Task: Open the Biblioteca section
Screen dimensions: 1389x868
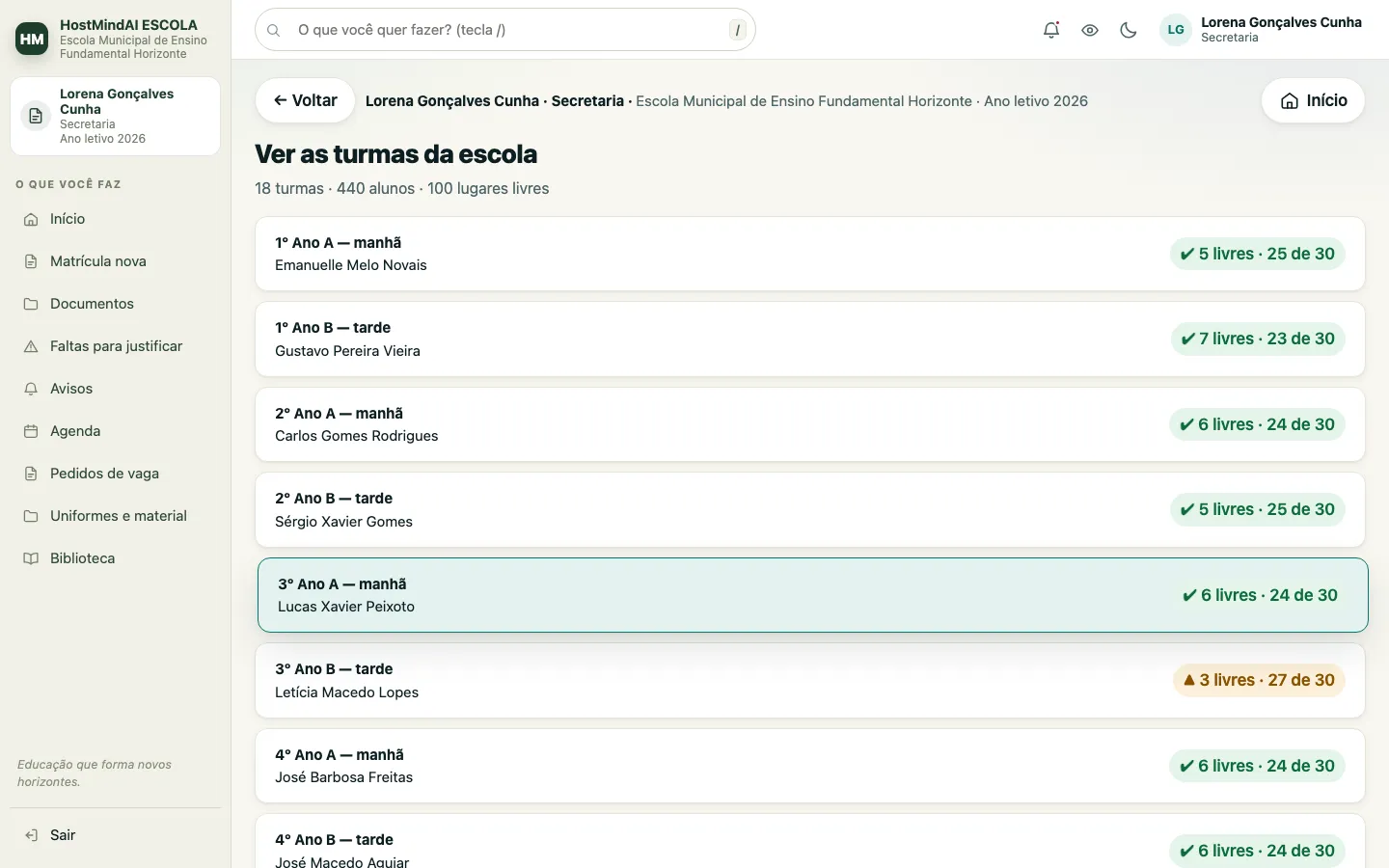Action: pyautogui.click(x=116, y=558)
